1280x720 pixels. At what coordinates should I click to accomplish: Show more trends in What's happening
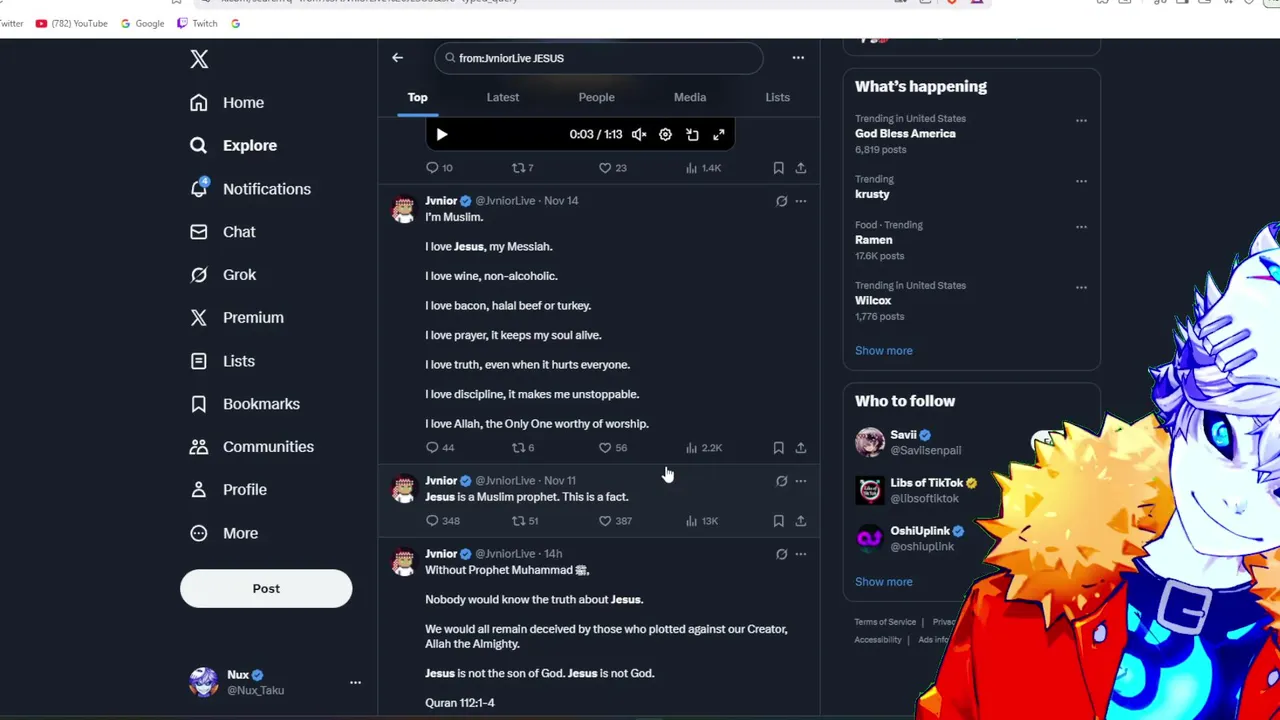pos(883,350)
